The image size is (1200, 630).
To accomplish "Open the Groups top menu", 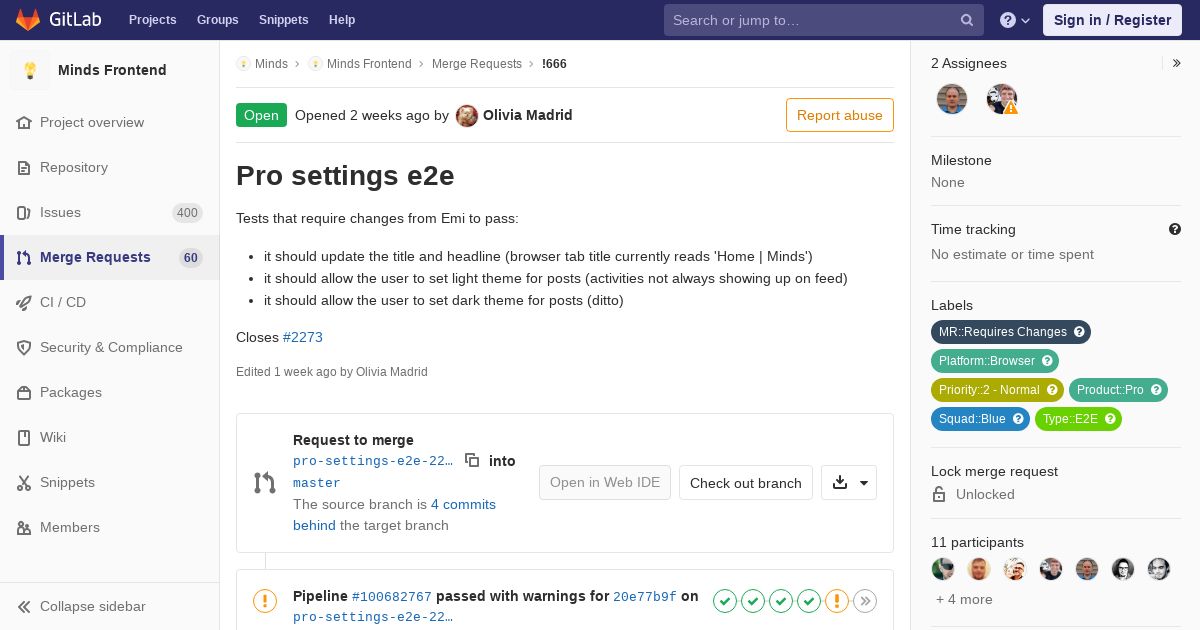I will tap(217, 20).
